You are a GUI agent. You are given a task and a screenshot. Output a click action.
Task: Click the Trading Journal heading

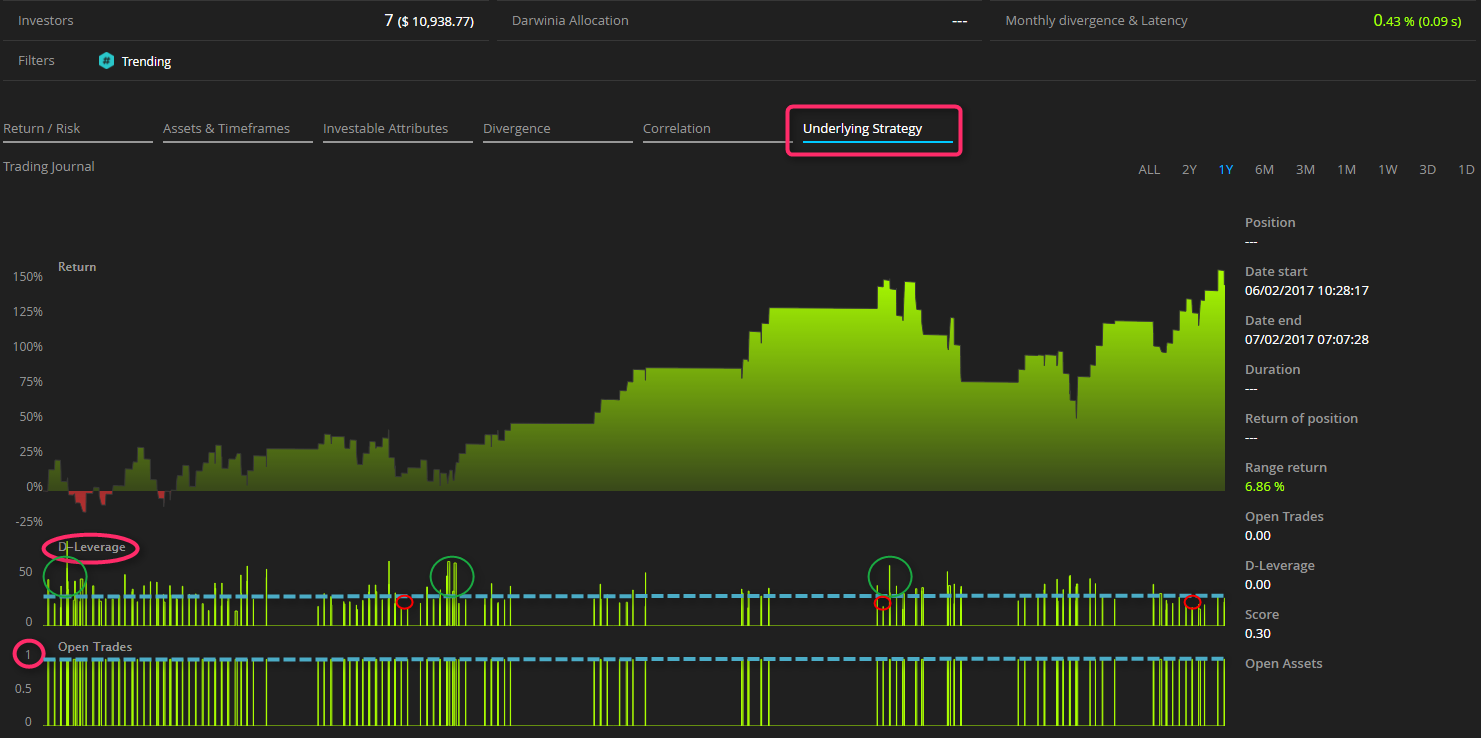pos(49,167)
